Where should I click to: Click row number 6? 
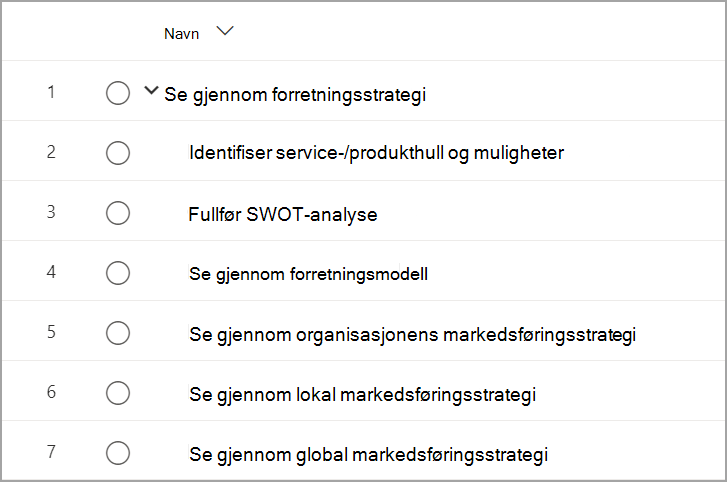[x=51, y=392]
